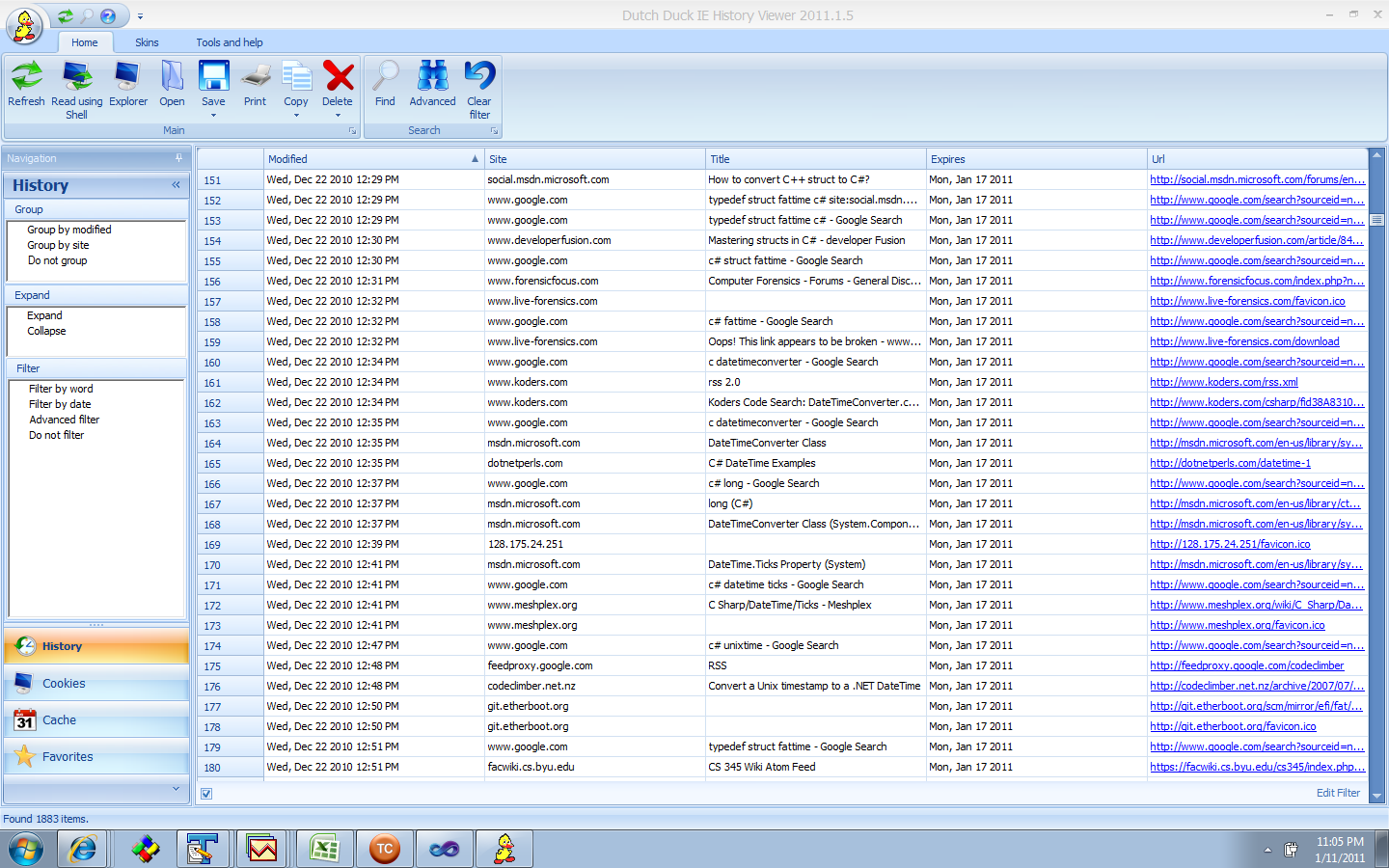Screen dimensions: 1389x868
Task: Show hidden system tray icons
Action: pos(1267,850)
